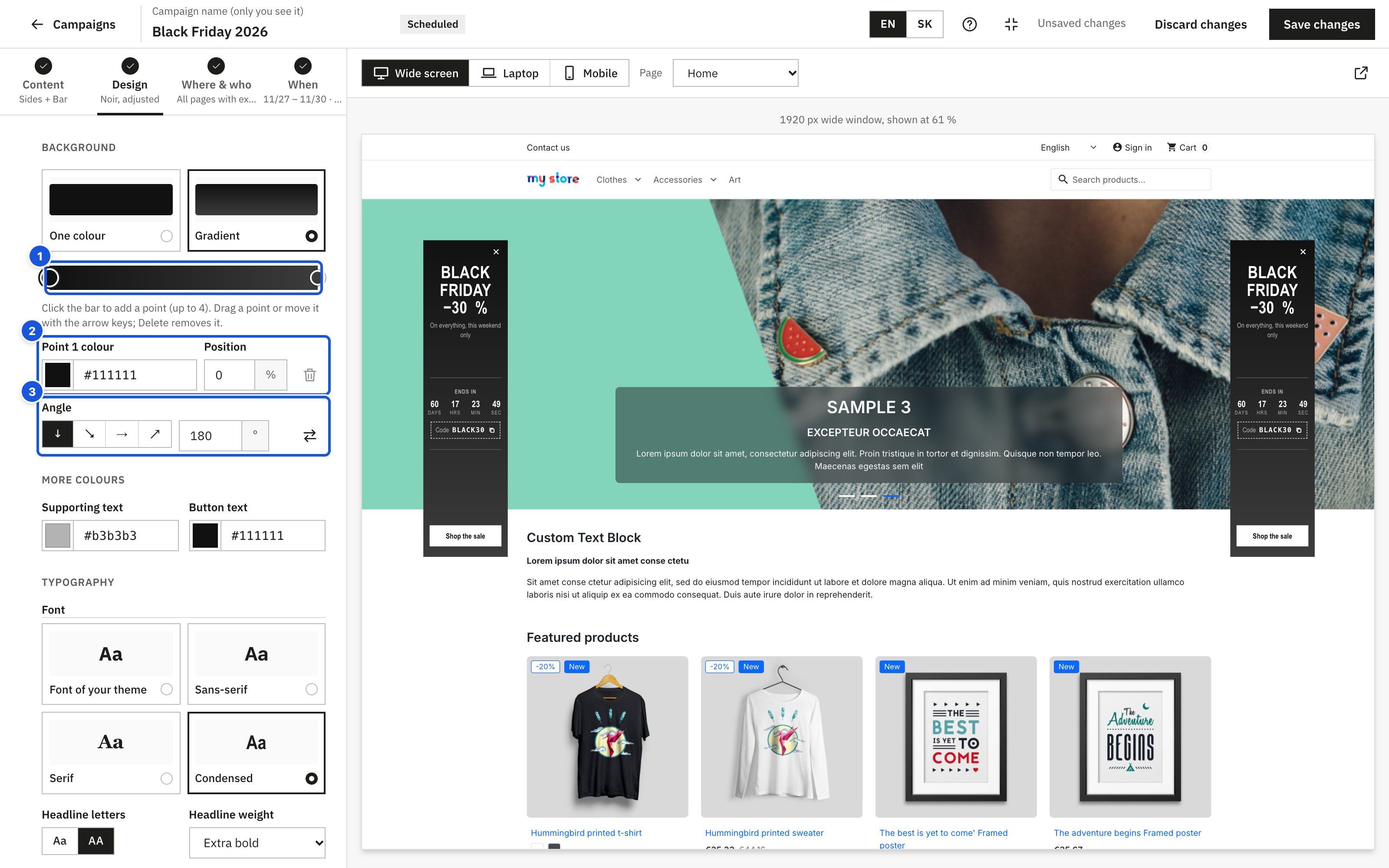Viewport: 1389px width, 868px height.
Task: Switch language to SK
Action: tap(925, 24)
